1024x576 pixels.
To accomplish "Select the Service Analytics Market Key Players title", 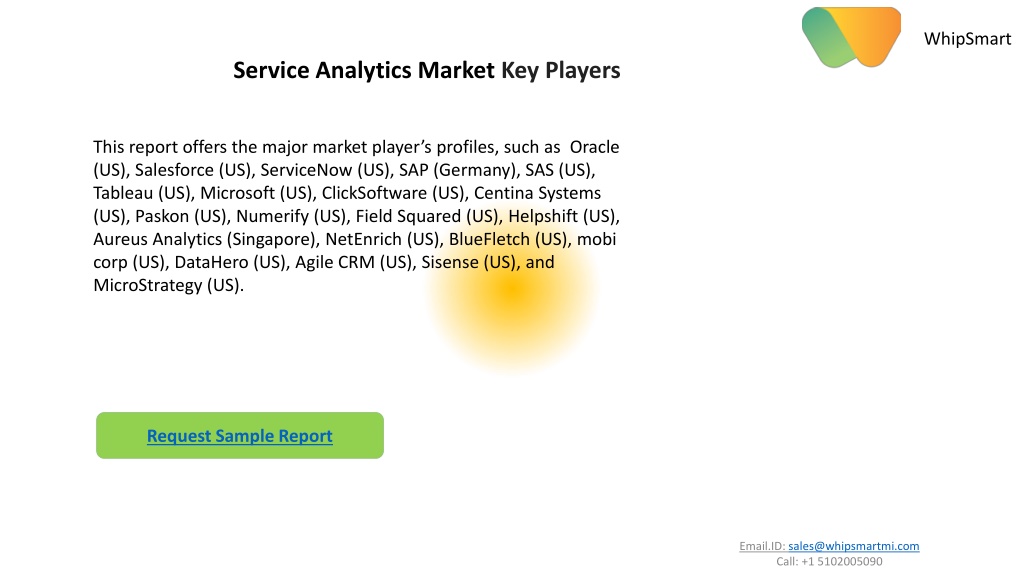I will click(426, 71).
